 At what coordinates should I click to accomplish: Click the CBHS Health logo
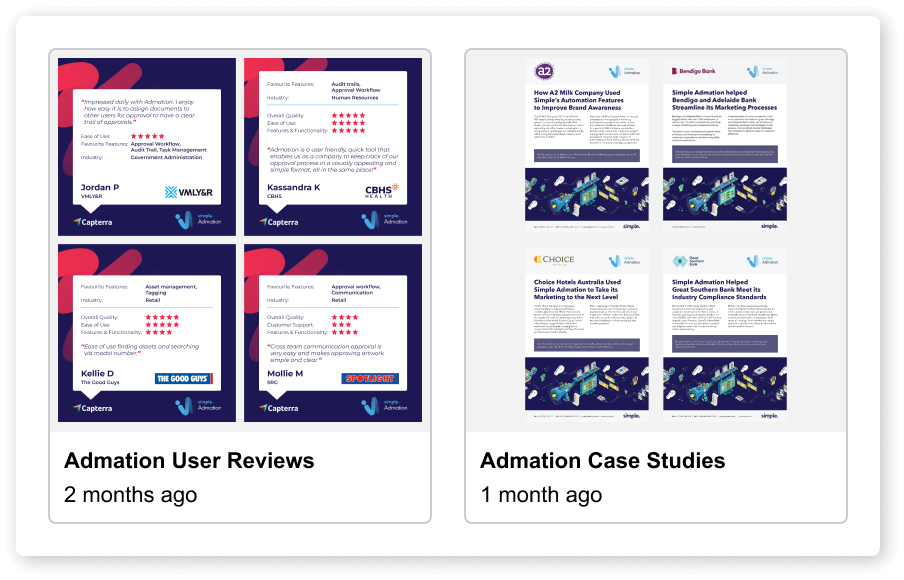click(x=382, y=190)
